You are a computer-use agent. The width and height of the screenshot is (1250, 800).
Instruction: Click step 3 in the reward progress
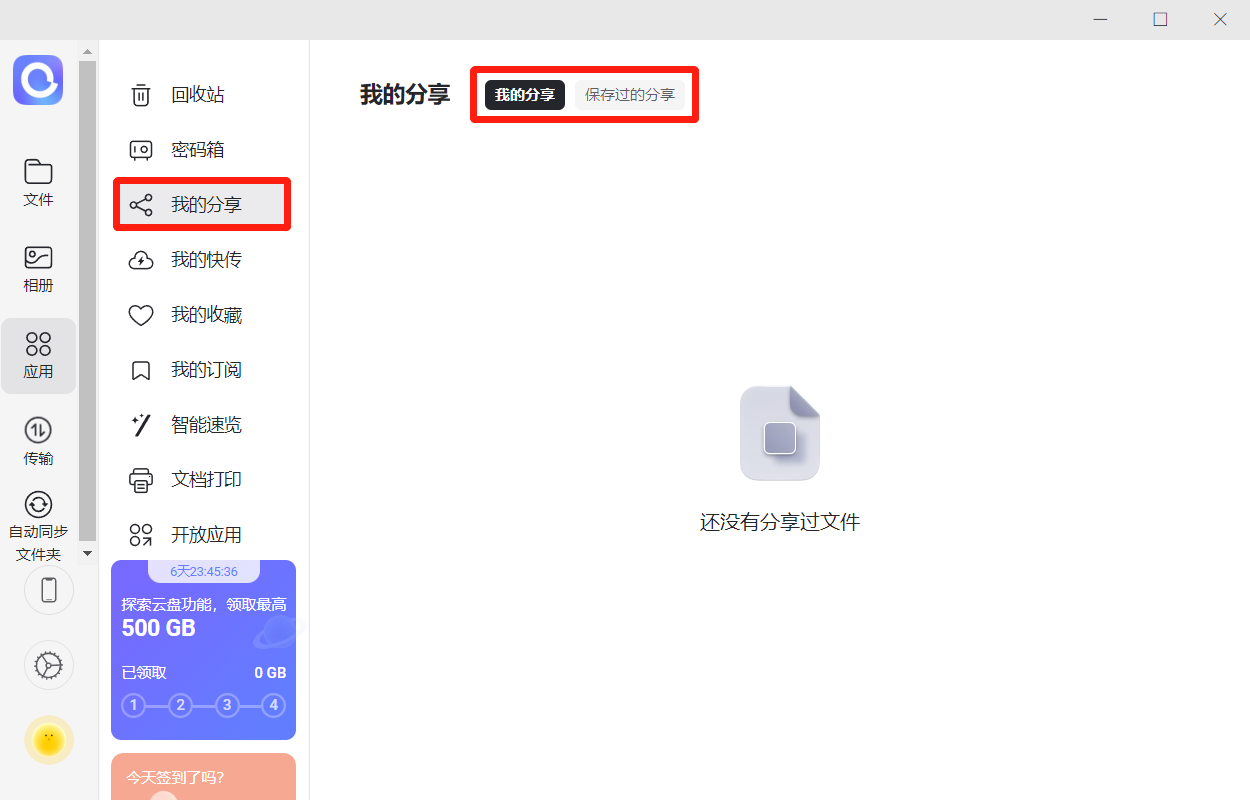[227, 705]
